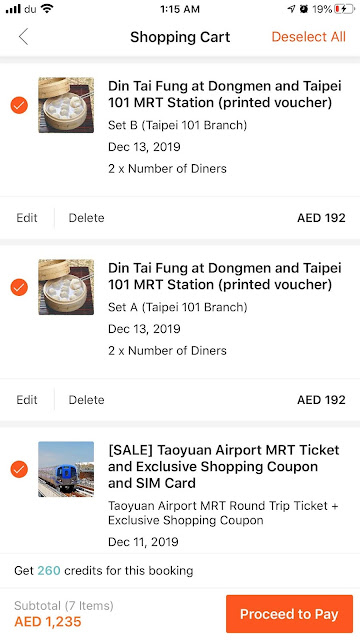Tap the back arrow icon
This screenshot has height=640, width=360.
pos(23,37)
